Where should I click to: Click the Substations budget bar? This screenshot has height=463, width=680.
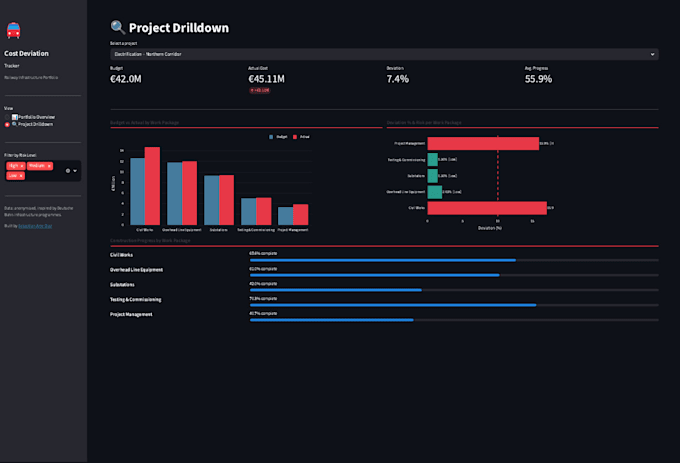click(x=212, y=200)
